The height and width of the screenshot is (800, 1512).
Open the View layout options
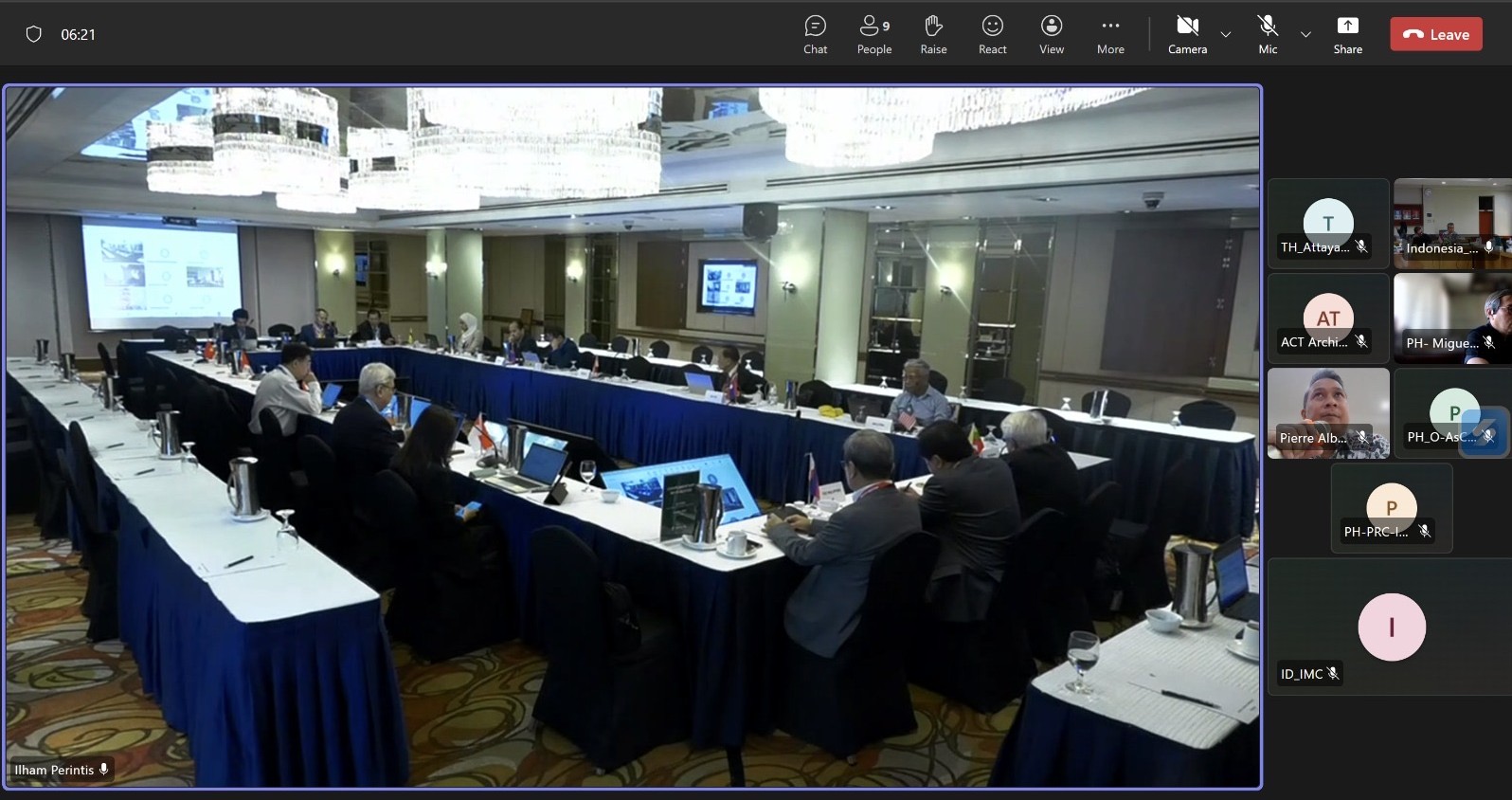pyautogui.click(x=1051, y=35)
